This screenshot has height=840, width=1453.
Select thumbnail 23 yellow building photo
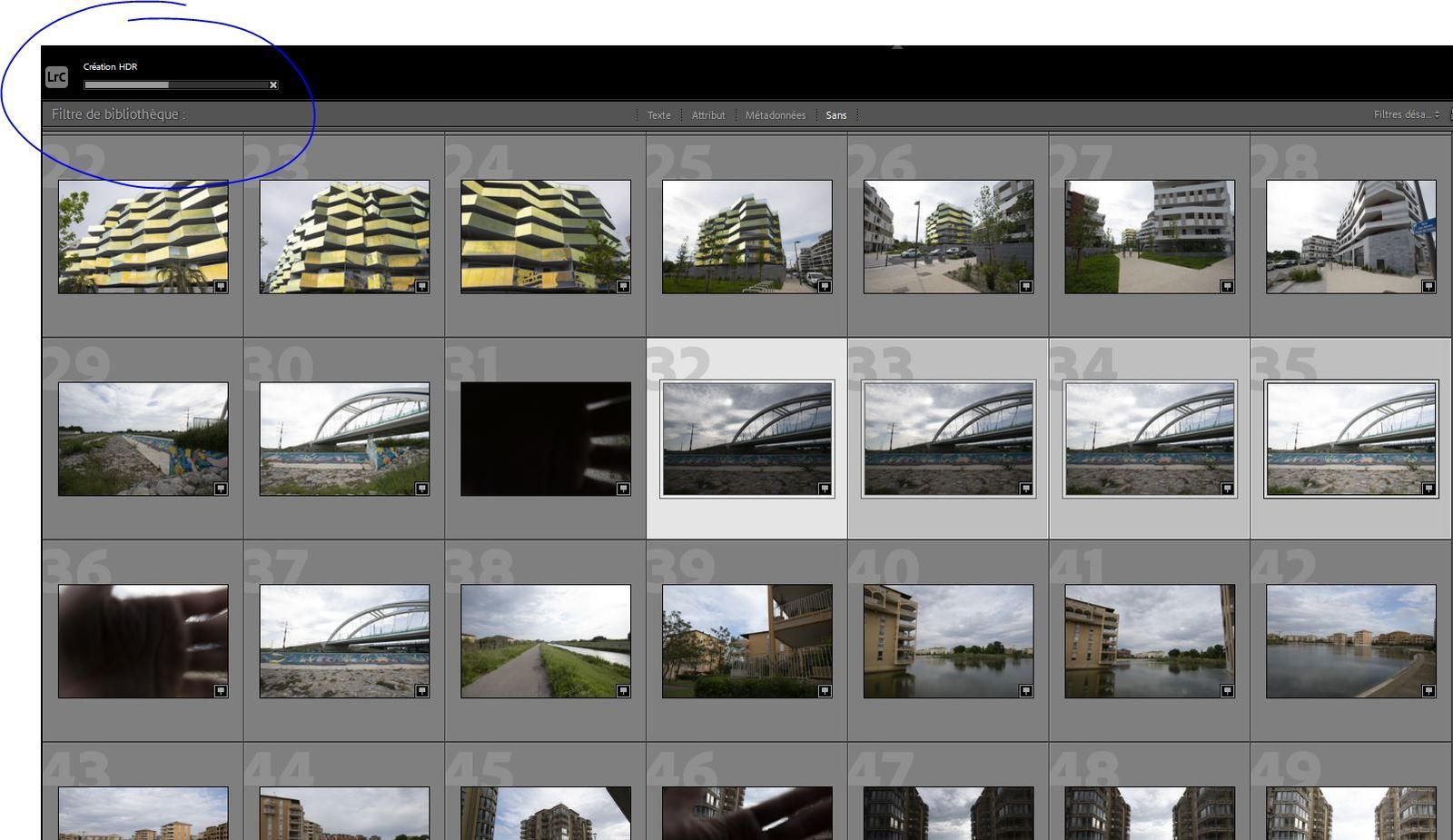pyautogui.click(x=345, y=237)
